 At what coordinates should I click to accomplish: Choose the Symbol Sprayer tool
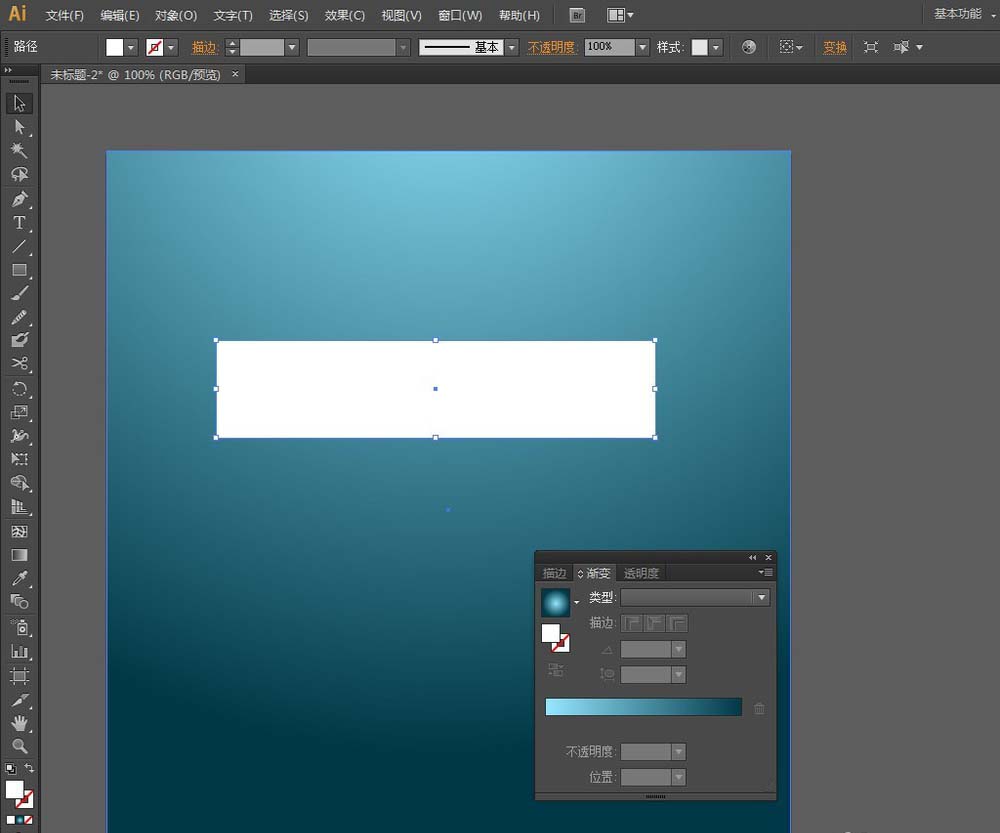tap(19, 628)
